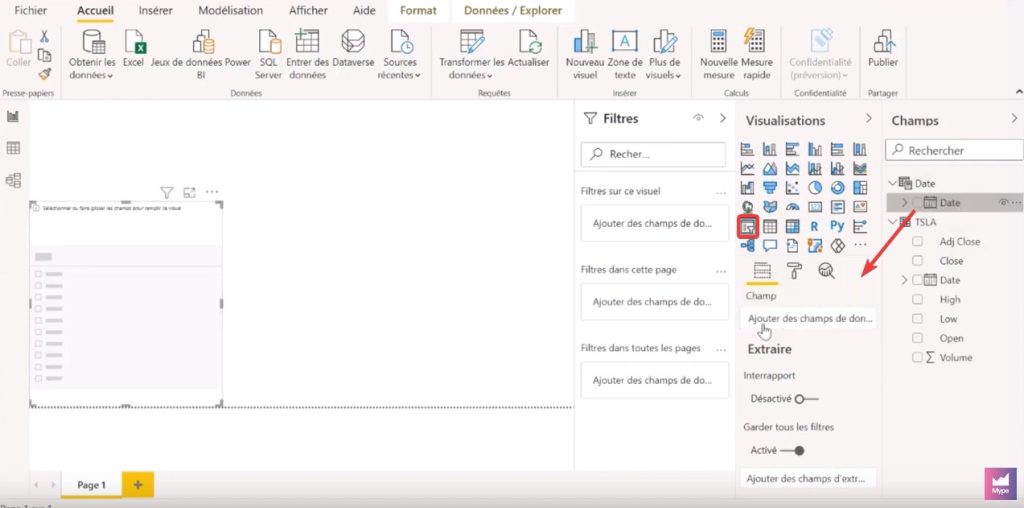
Task: Switch to Report view in left sidebar
Action: [x=13, y=117]
